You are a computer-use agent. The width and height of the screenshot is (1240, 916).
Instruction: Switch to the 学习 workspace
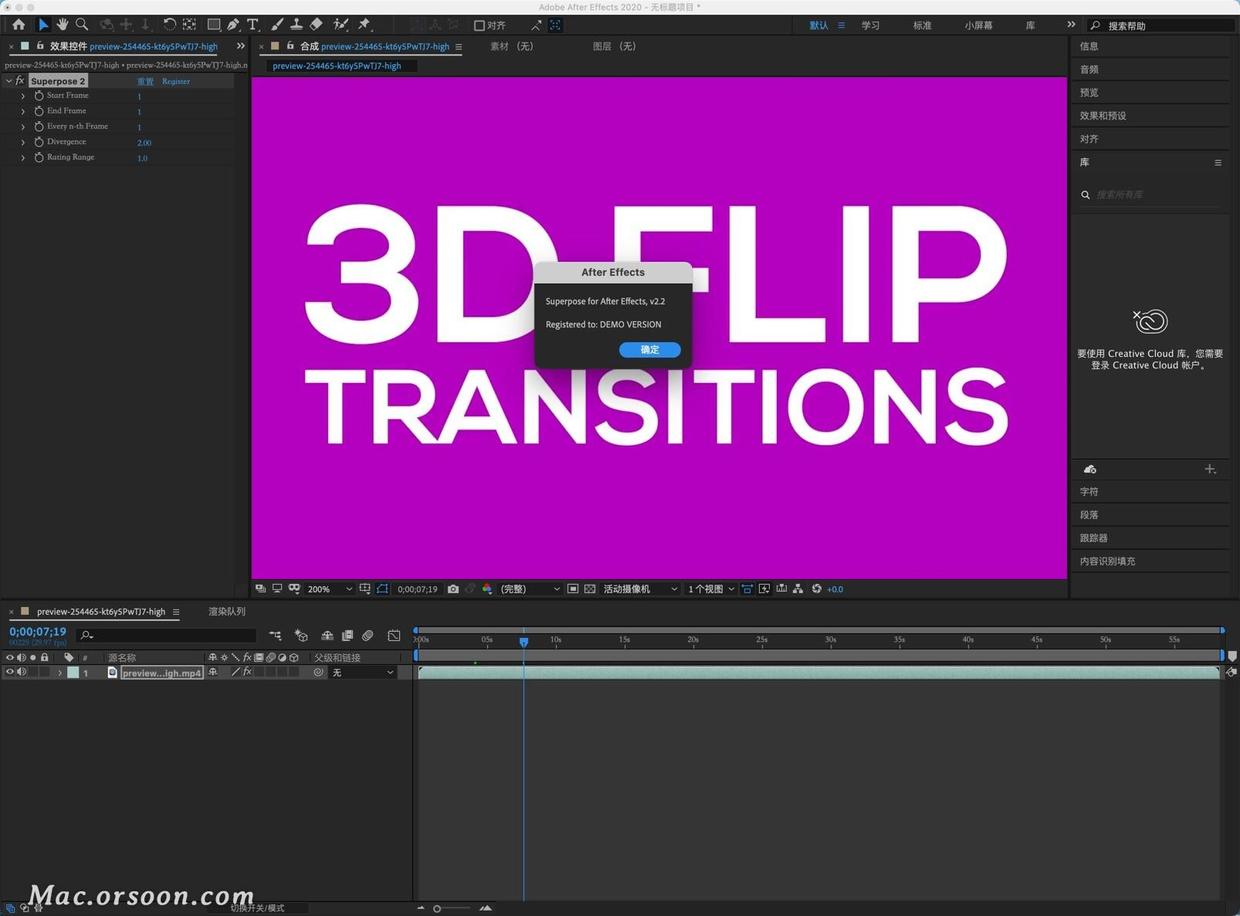pyautogui.click(x=870, y=25)
